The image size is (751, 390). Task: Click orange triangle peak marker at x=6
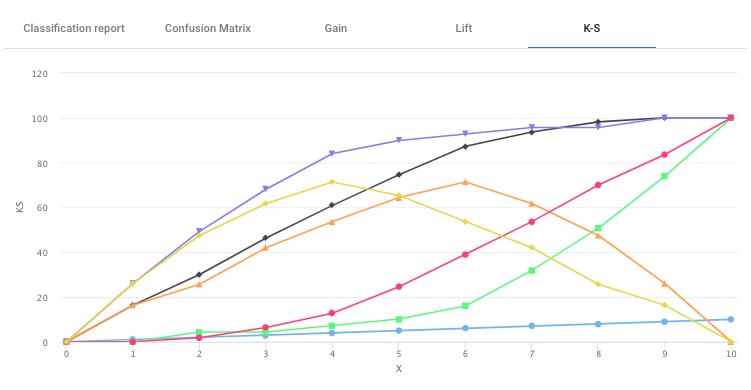[x=465, y=182]
